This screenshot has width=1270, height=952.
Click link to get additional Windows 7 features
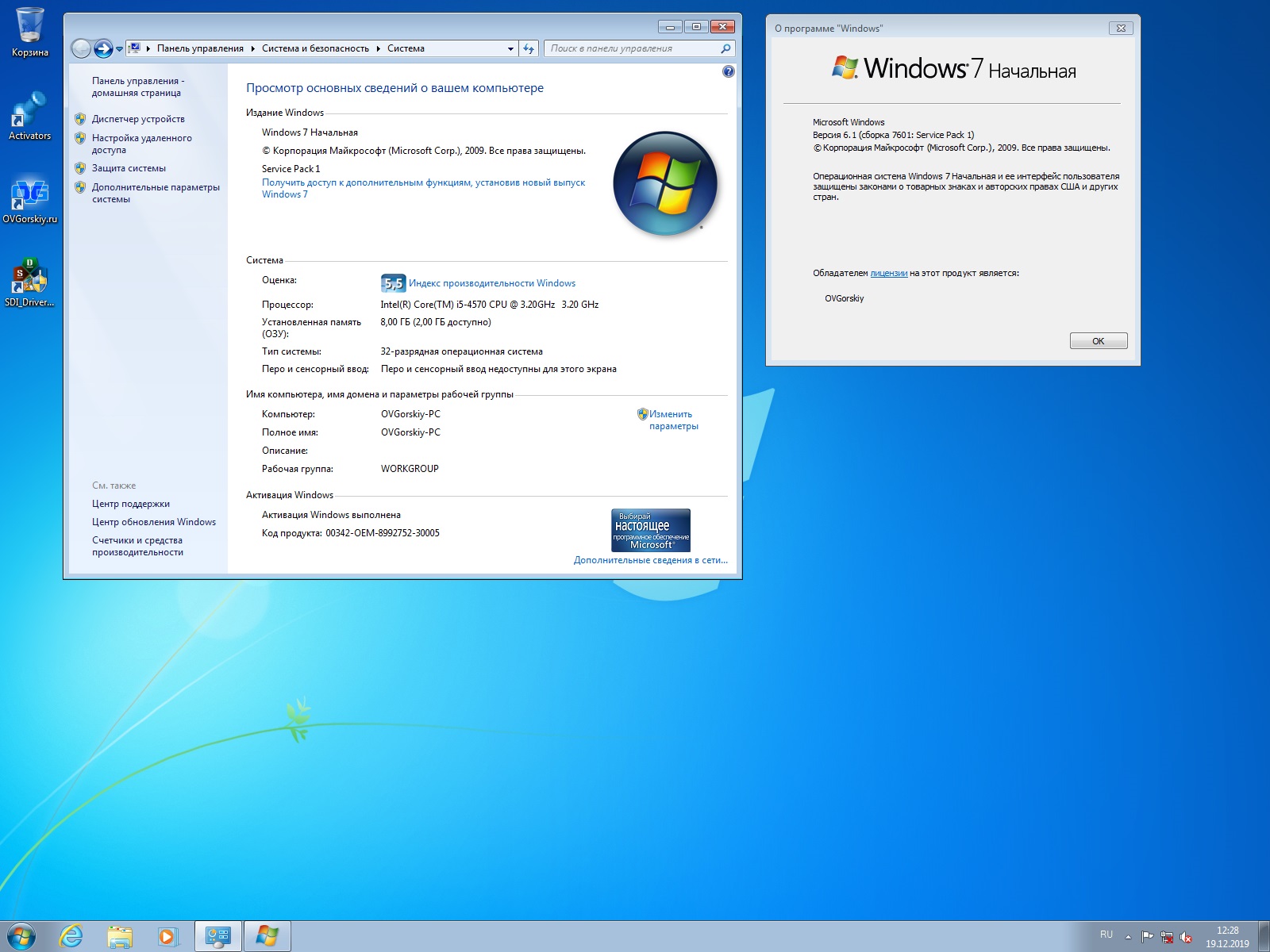[423, 188]
